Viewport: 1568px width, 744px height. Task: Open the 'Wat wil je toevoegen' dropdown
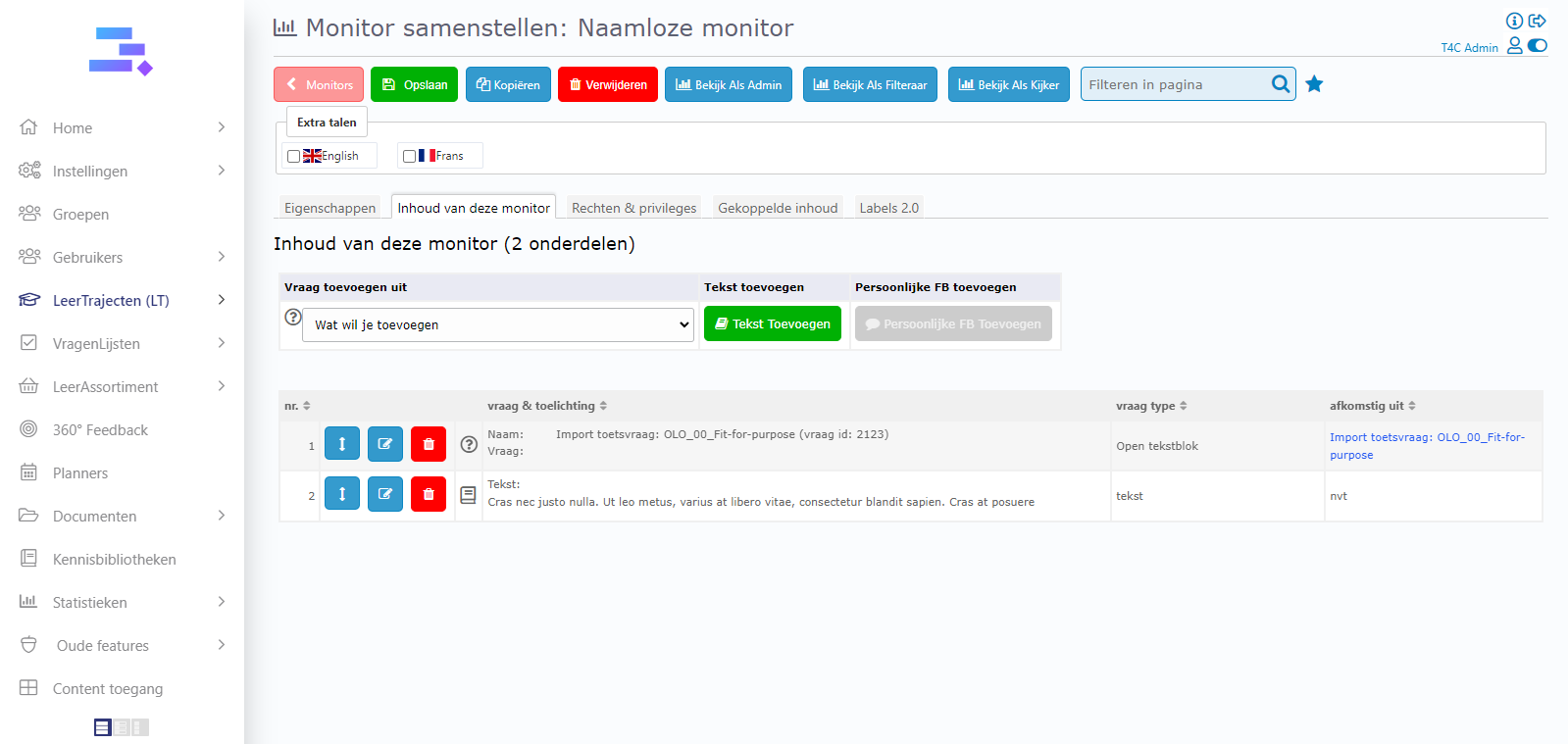(x=498, y=324)
